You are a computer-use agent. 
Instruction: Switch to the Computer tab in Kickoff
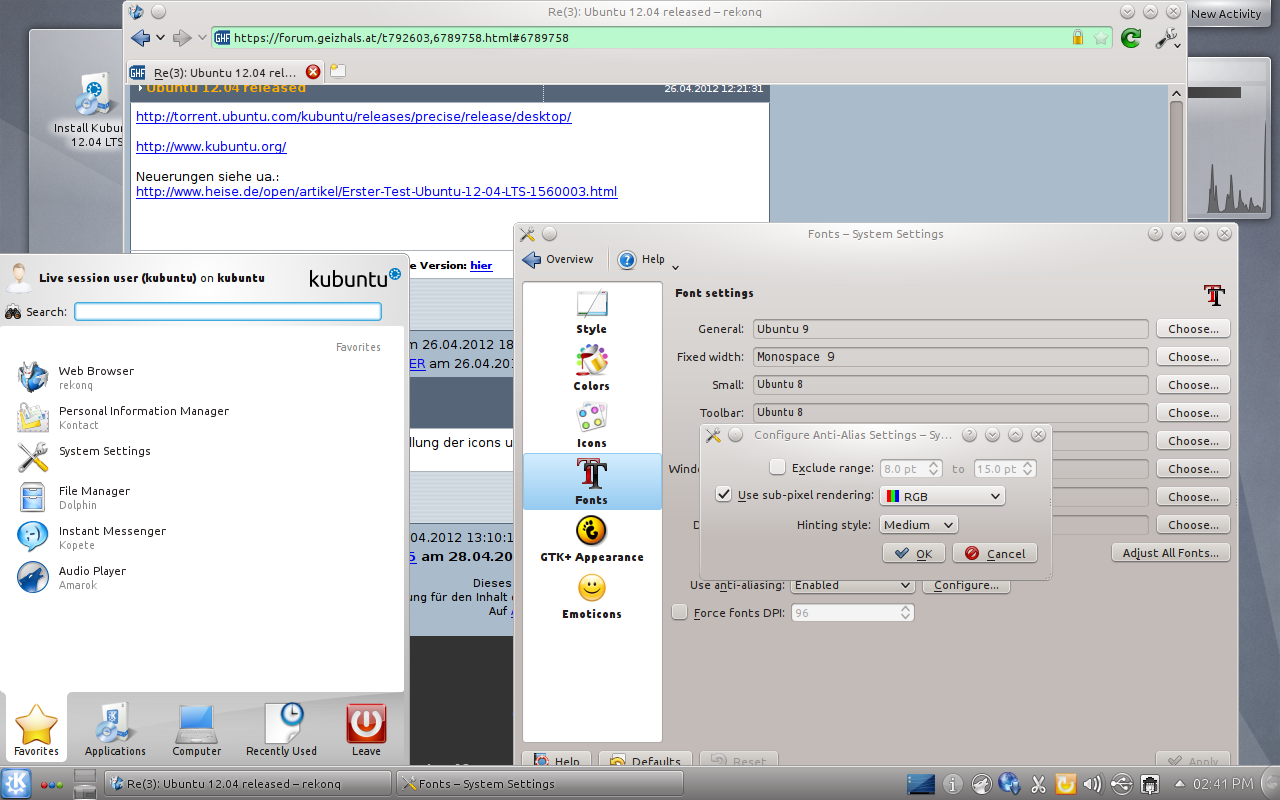pyautogui.click(x=197, y=729)
